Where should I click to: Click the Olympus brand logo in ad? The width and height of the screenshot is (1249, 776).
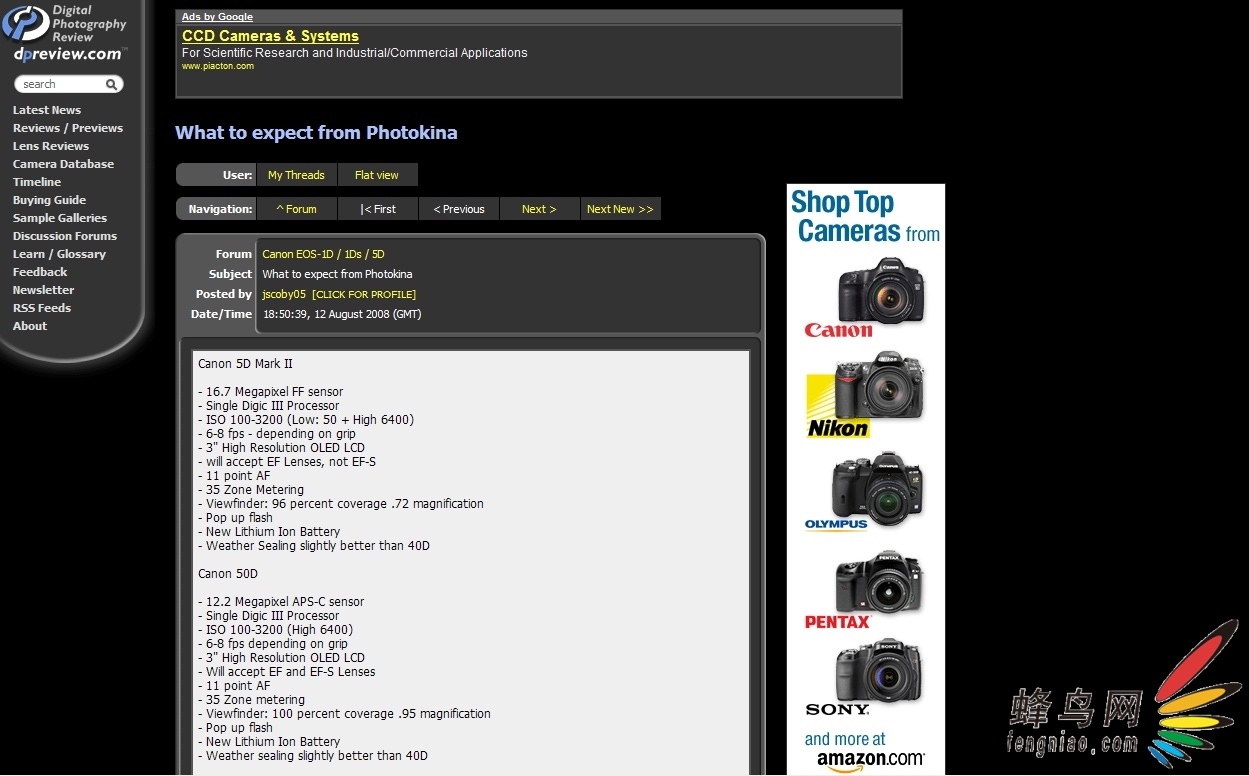[836, 524]
